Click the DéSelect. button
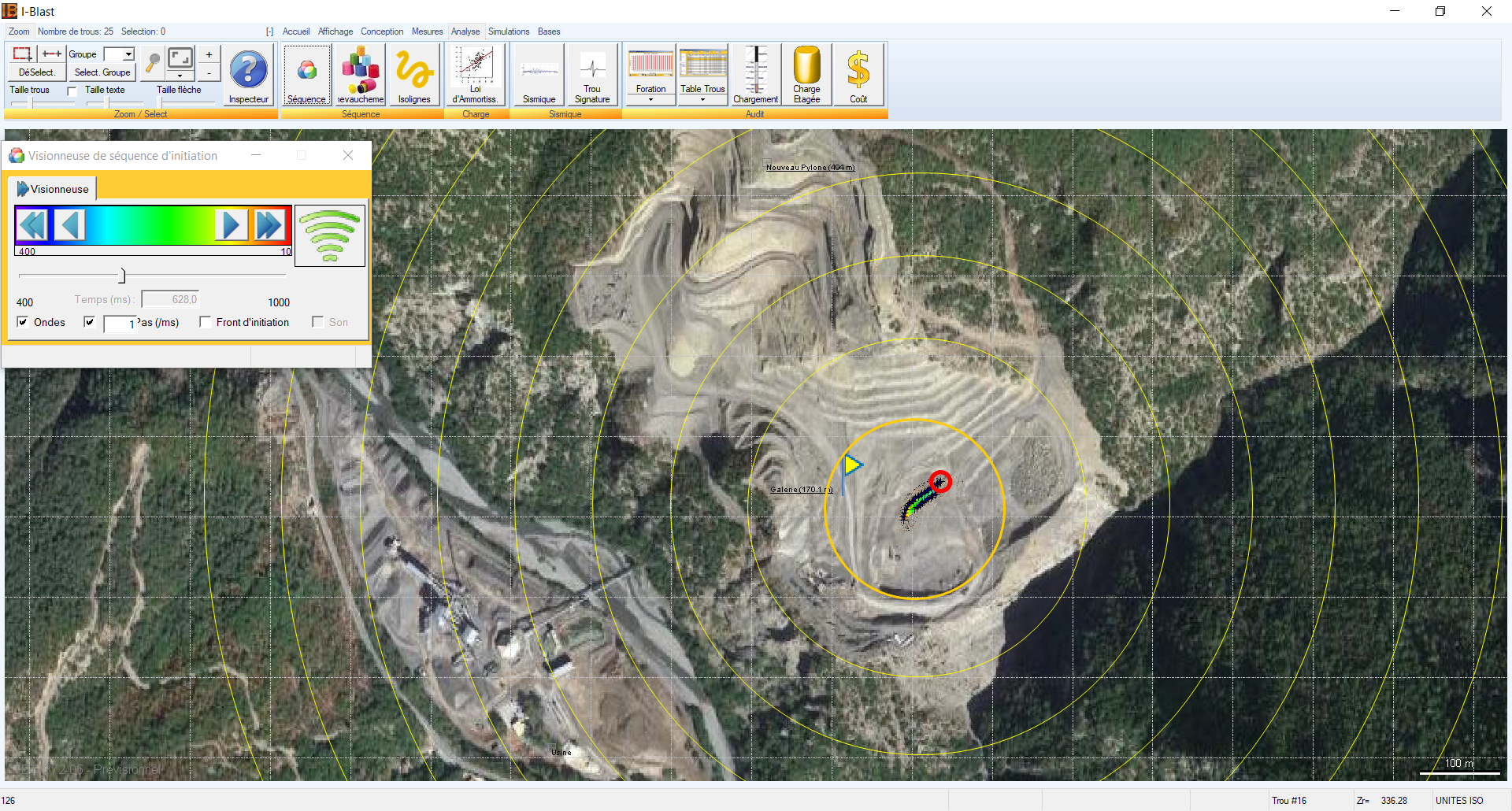This screenshot has width=1512, height=811. coord(37,72)
